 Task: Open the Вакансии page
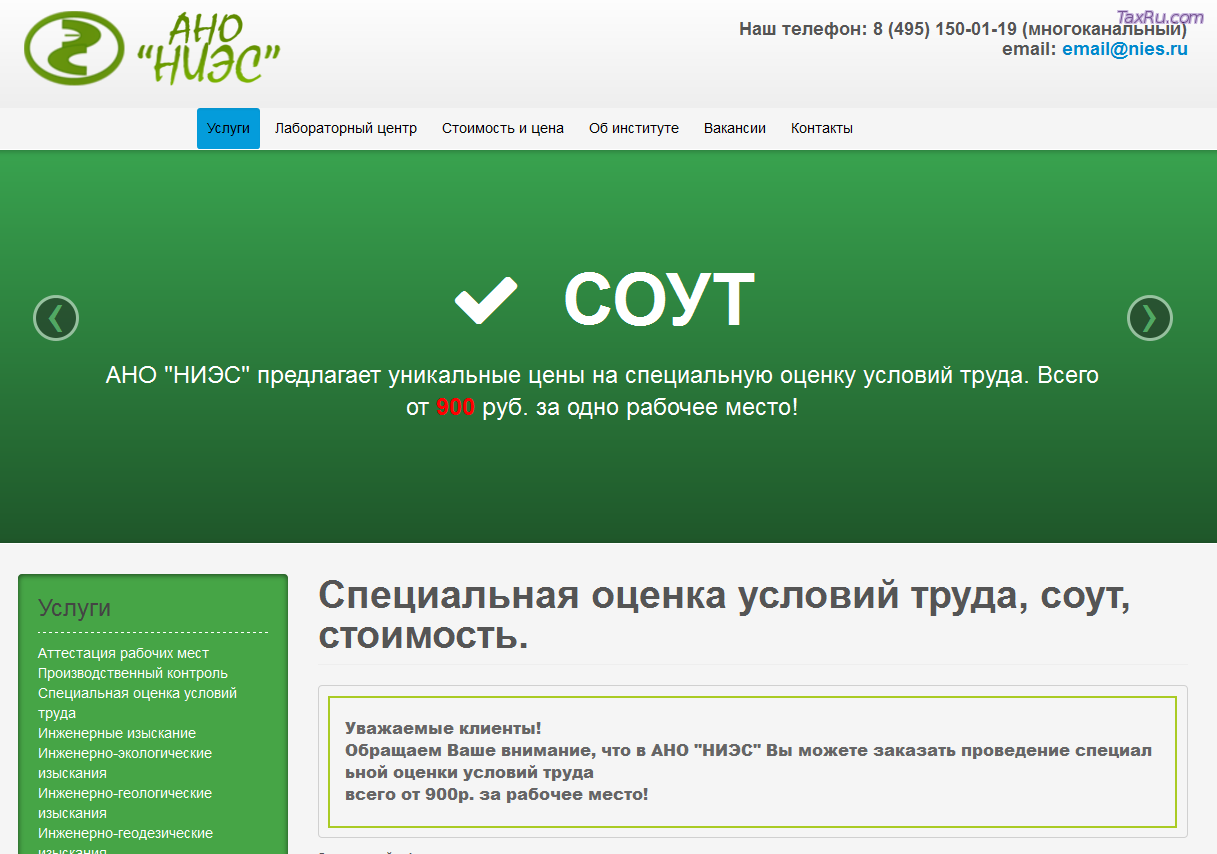(734, 128)
